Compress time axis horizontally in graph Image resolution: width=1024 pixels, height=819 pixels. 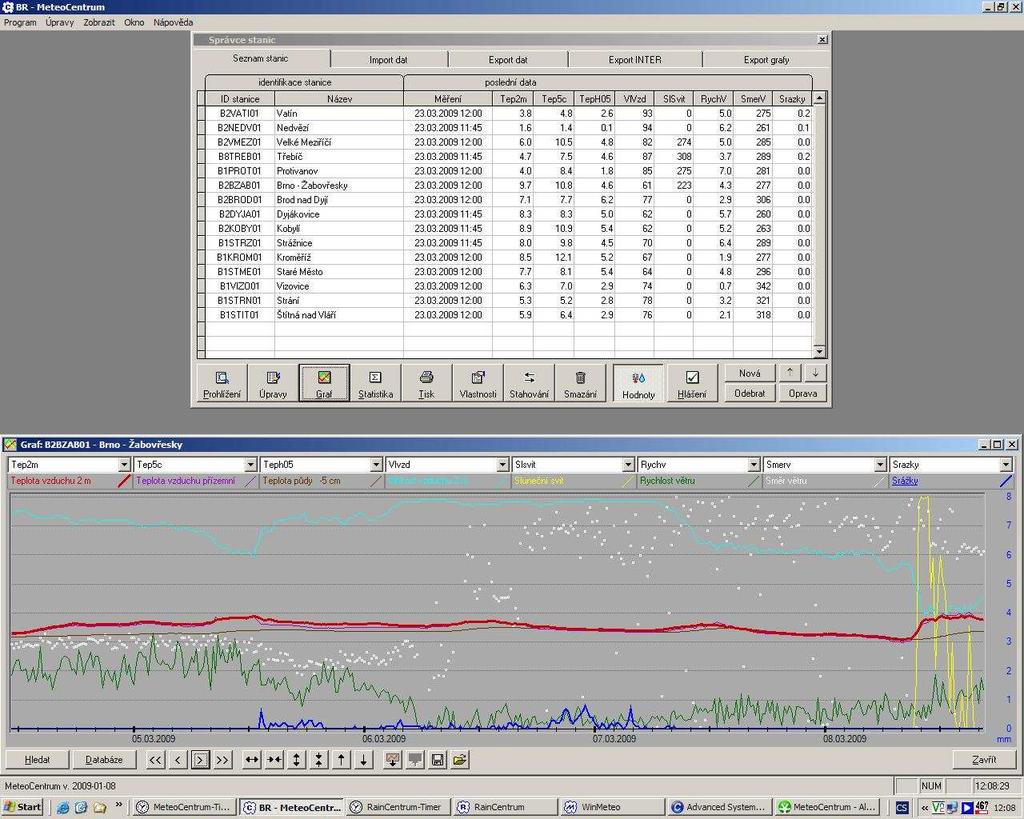[x=275, y=760]
